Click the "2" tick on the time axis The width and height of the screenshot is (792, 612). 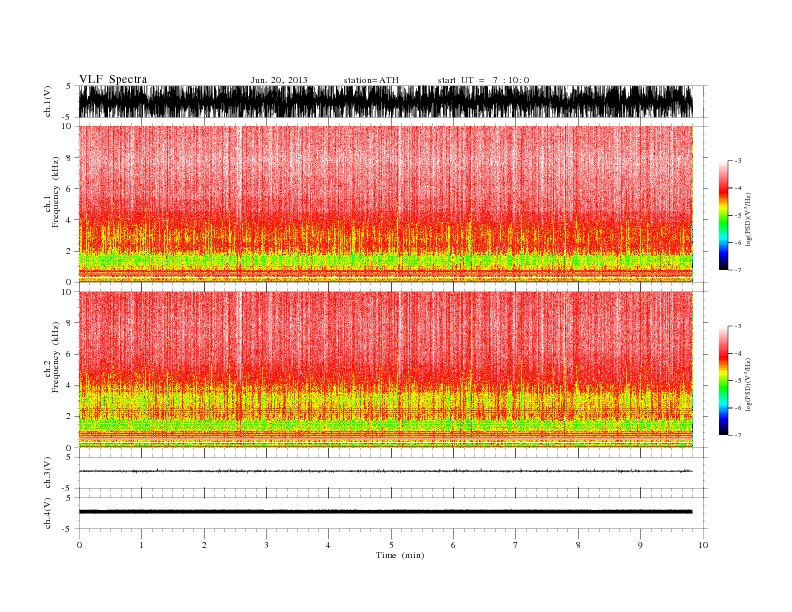204,545
